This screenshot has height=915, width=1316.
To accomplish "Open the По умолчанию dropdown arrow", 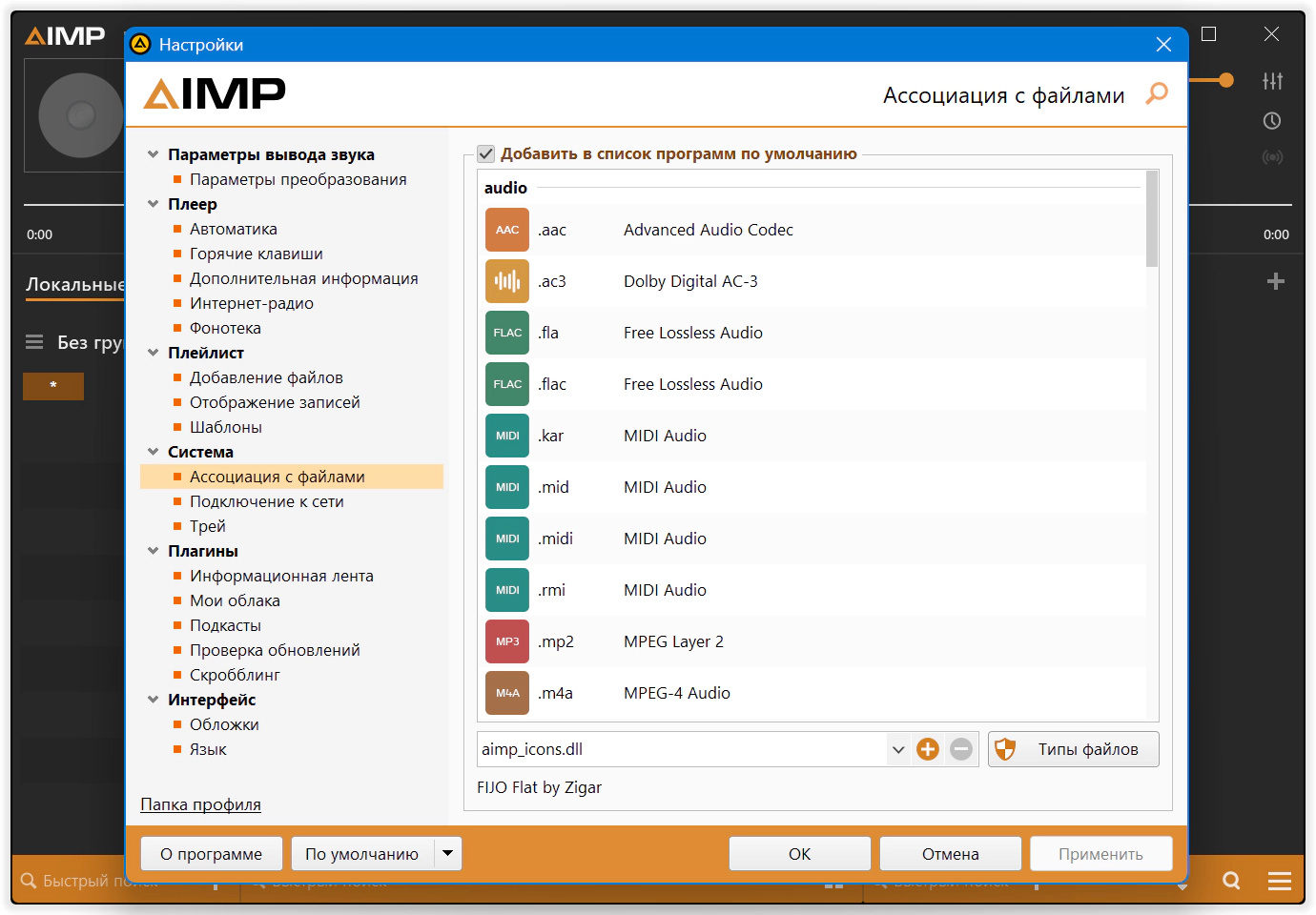I will (448, 853).
